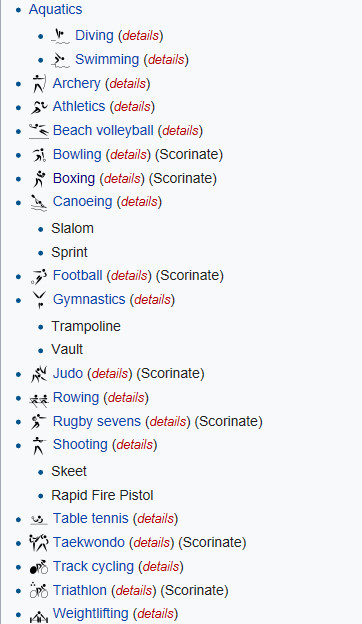Click the Swimming pictogram icon

point(60,60)
